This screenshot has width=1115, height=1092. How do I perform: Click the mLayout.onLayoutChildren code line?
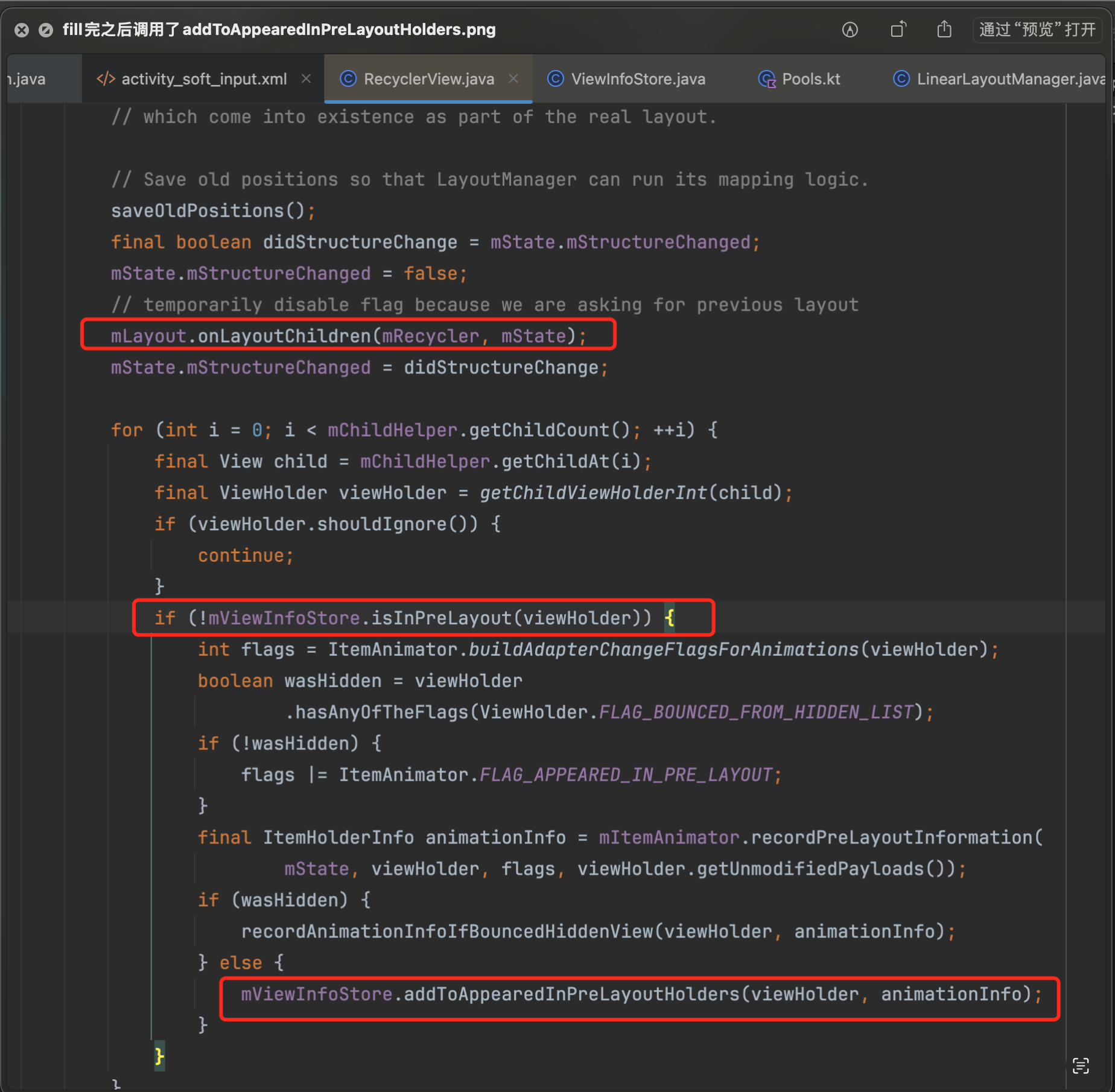point(348,336)
